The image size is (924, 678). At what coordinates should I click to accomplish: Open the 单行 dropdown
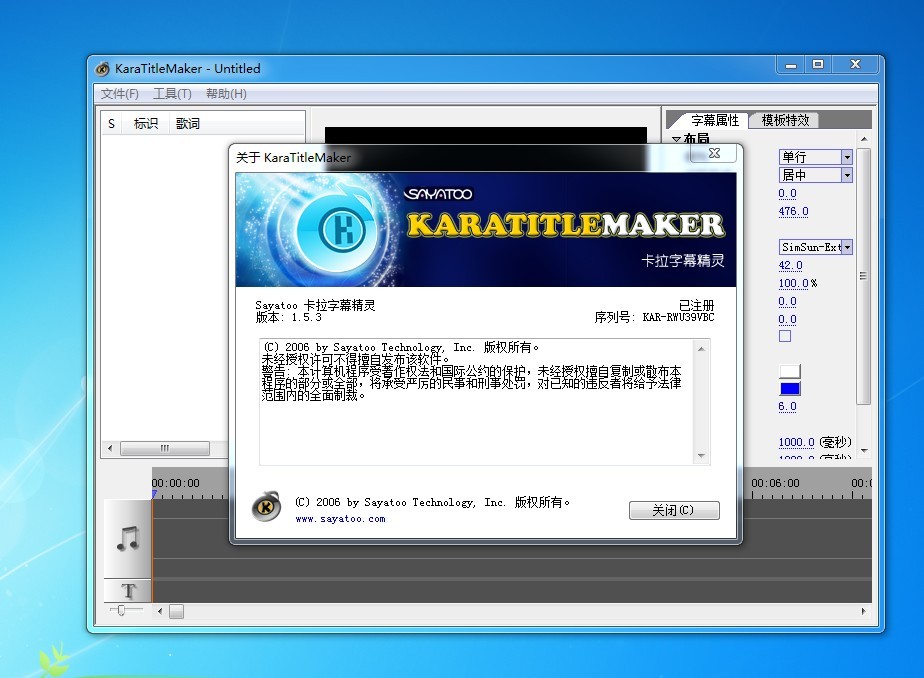click(x=847, y=157)
